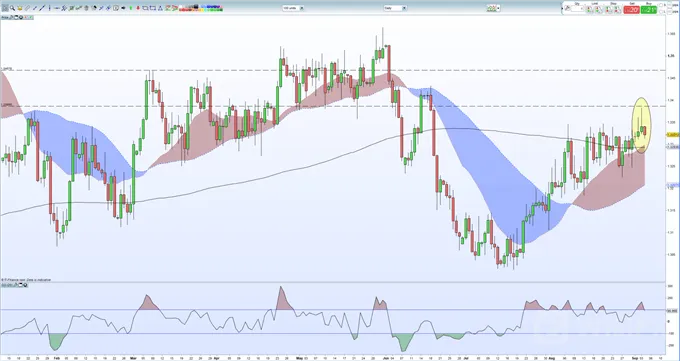This screenshot has height=361, width=680.
Task: Click the upper dashed horizontal level label
Action: 6,69
